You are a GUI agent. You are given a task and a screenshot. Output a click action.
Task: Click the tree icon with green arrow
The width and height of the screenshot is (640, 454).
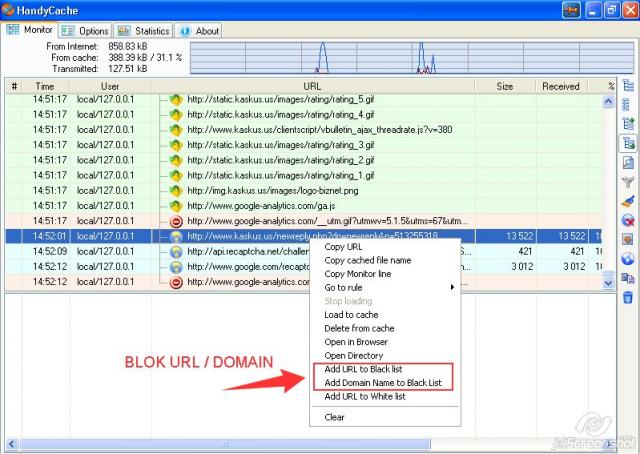click(x=628, y=124)
